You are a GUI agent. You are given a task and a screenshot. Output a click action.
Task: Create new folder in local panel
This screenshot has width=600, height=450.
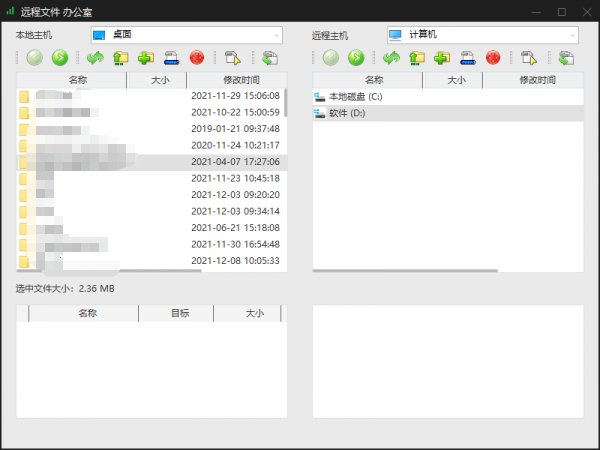[146, 58]
